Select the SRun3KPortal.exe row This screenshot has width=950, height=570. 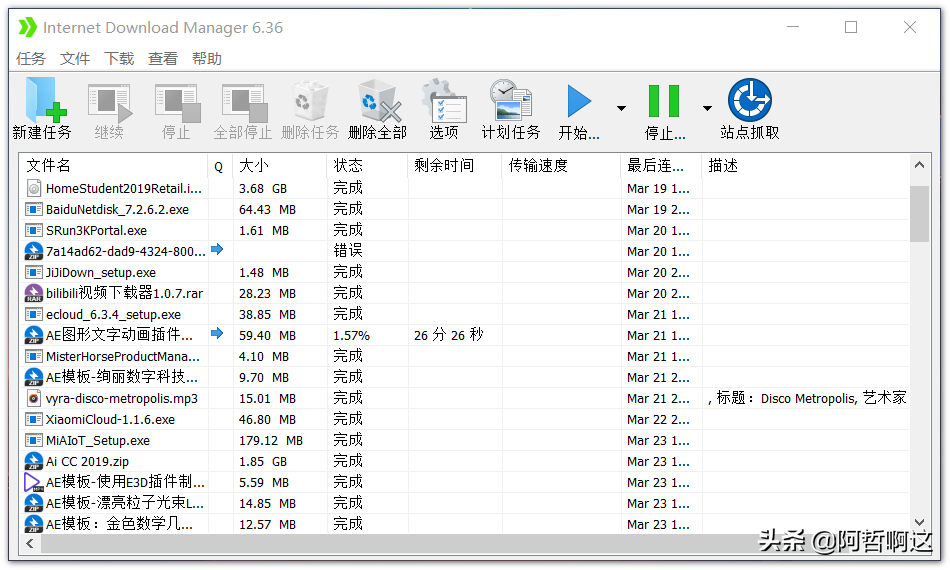(465, 230)
